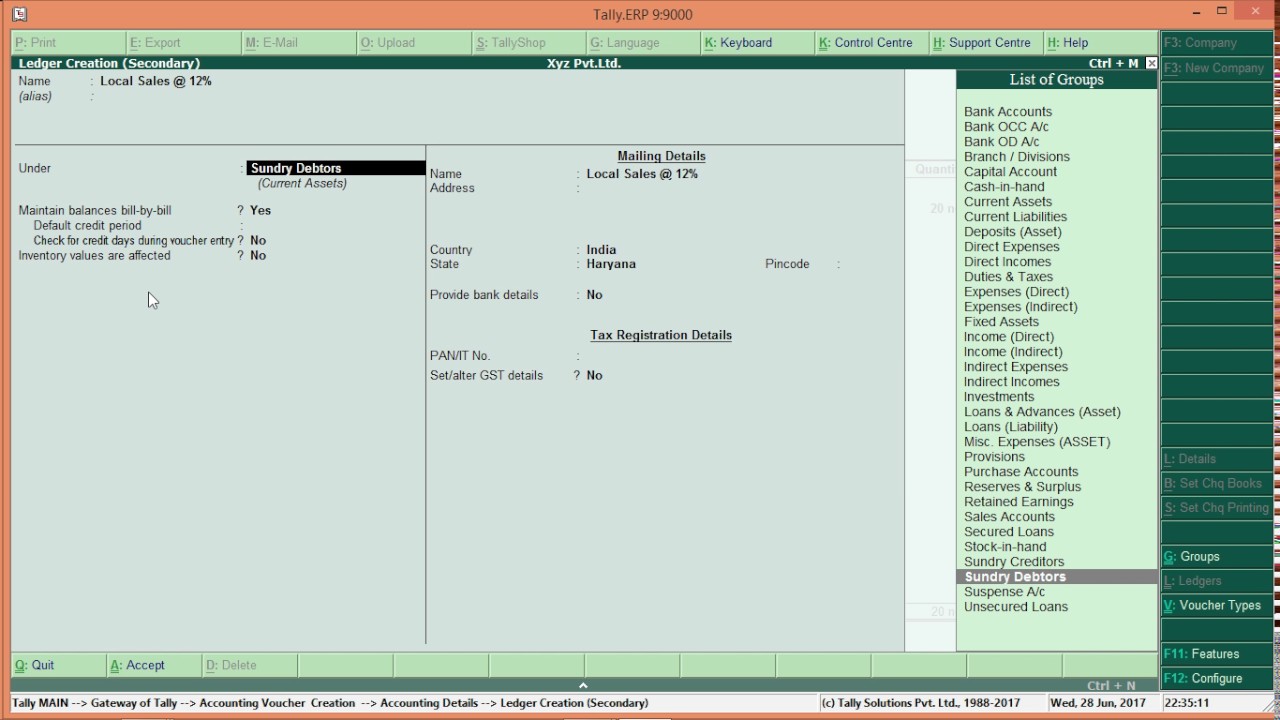Image resolution: width=1280 pixels, height=720 pixels.
Task: Select Loans & Advances (Asset) group
Action: pos(1042,412)
